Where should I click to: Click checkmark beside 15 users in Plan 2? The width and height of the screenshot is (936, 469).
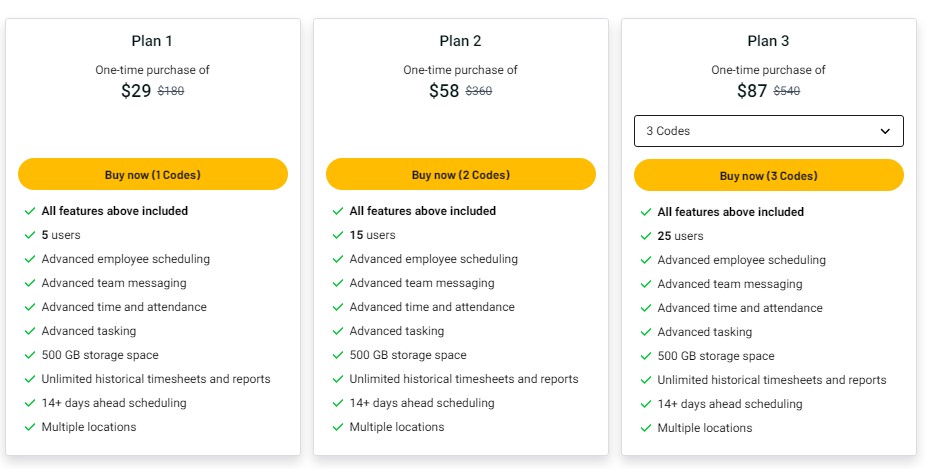coord(336,235)
